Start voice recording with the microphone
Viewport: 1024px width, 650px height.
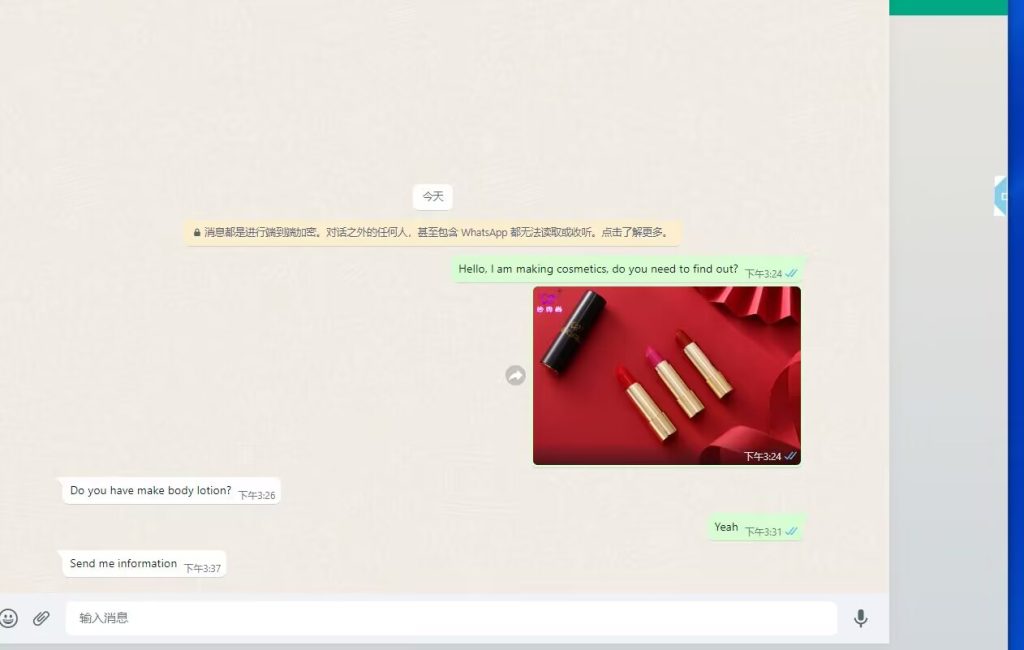[860, 618]
